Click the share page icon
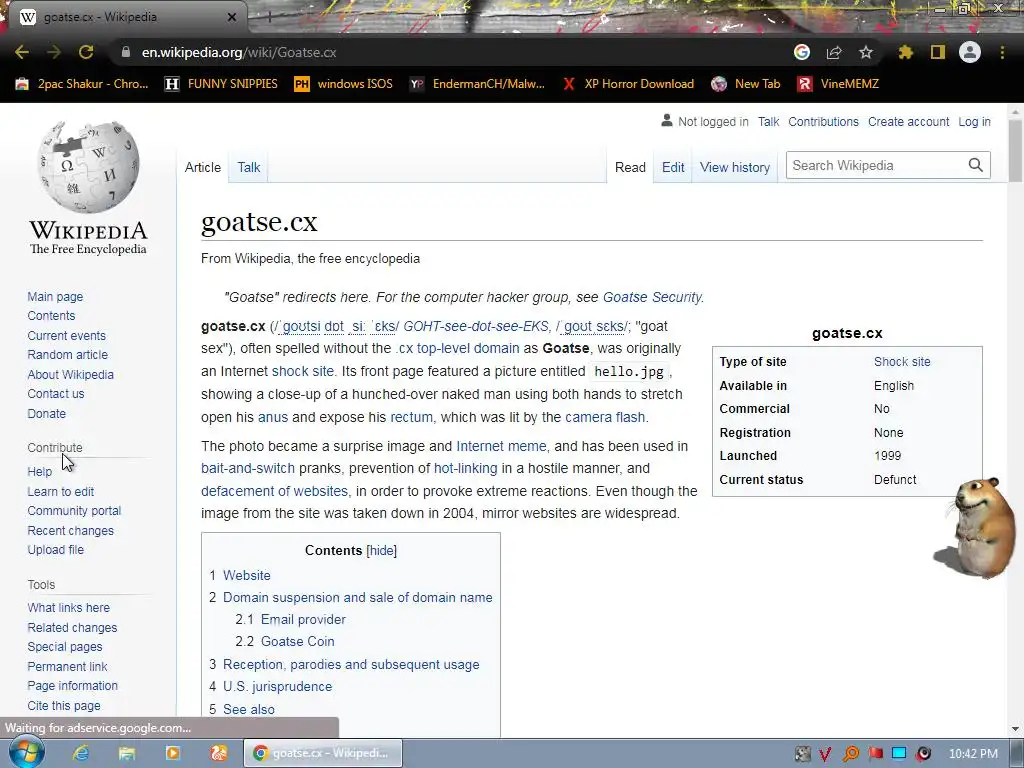The image size is (1024, 768). [834, 52]
